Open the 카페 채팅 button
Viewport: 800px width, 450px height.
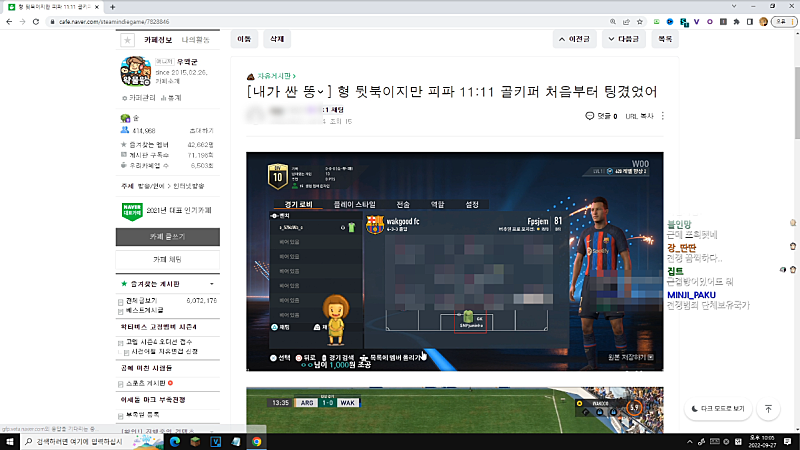click(168, 259)
